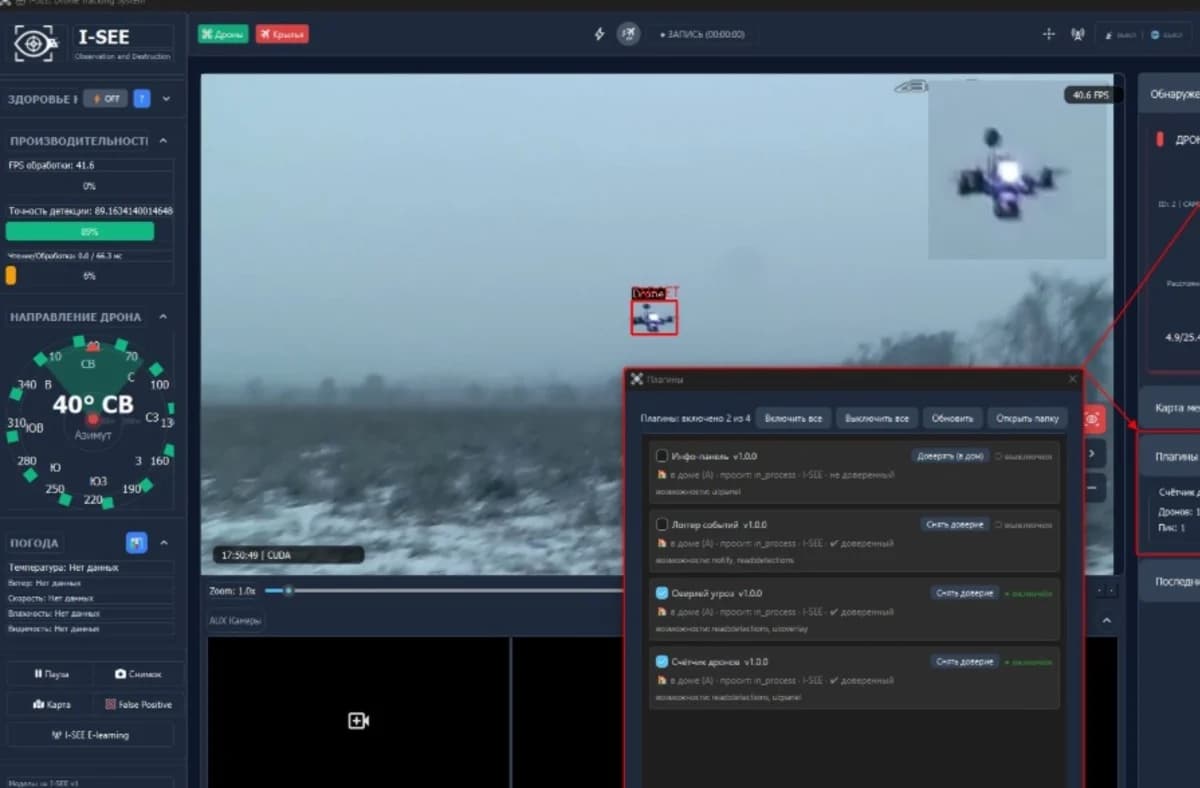Enable the Логгер событий plugin checkbox
Viewport: 1200px width, 788px height.
coord(662,524)
